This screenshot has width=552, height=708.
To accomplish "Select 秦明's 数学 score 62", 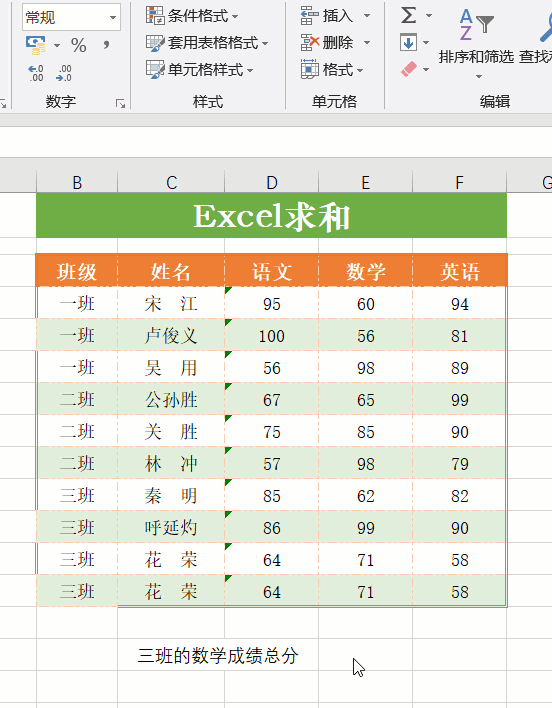I will tap(365, 495).
